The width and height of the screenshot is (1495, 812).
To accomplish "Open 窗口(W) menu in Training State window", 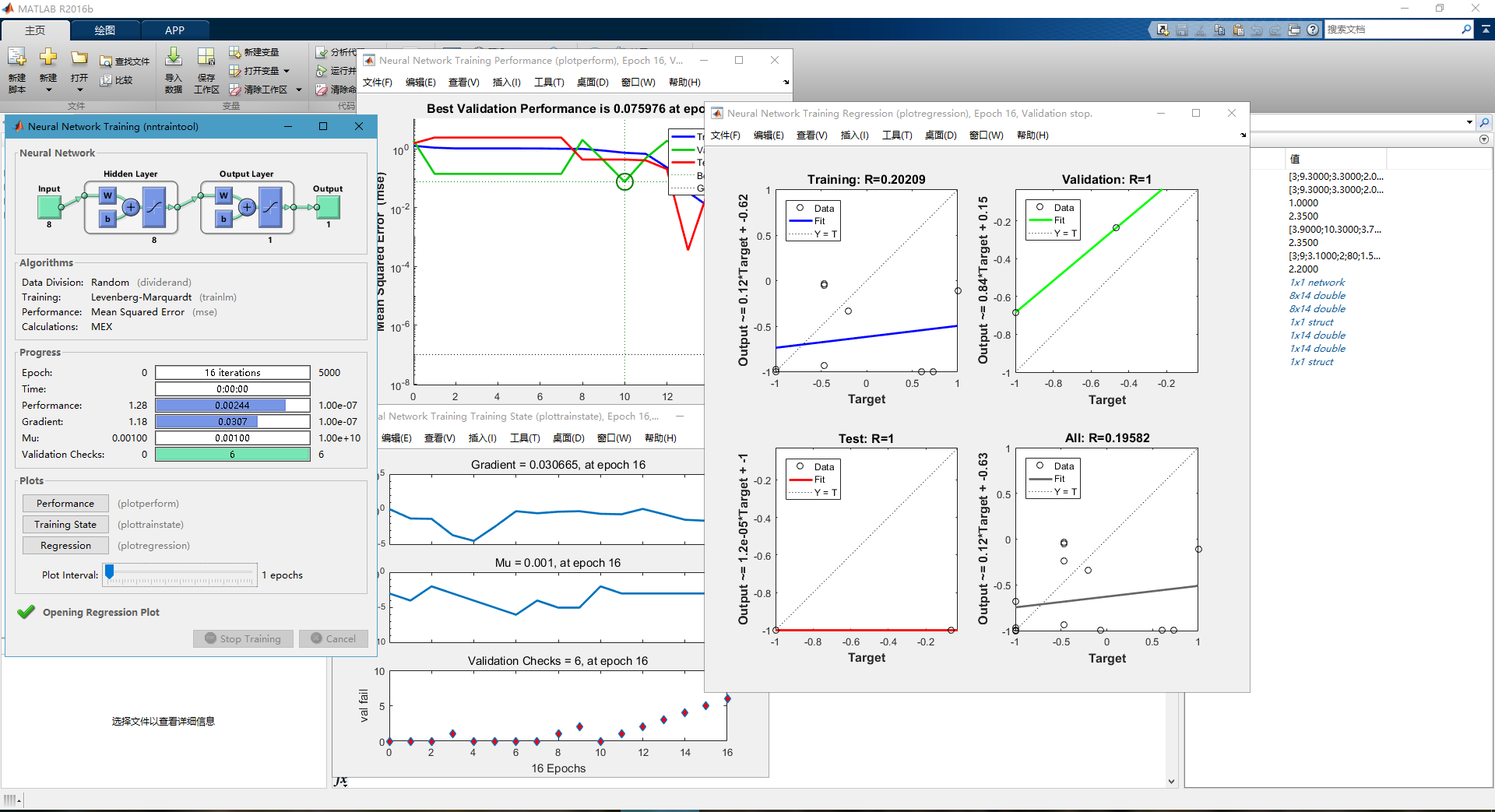I will (x=614, y=438).
